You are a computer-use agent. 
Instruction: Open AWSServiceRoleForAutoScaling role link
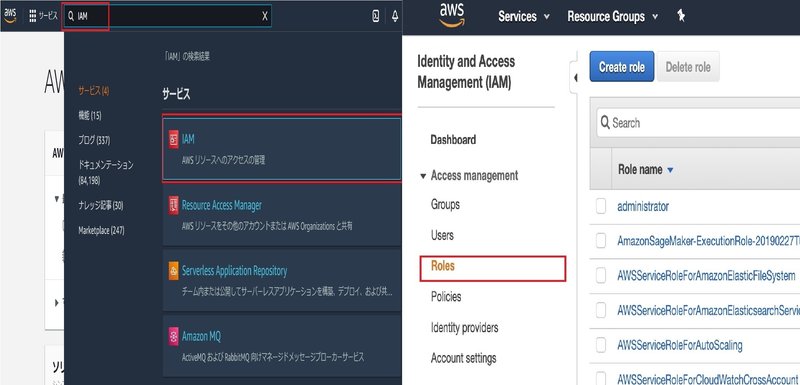680,345
